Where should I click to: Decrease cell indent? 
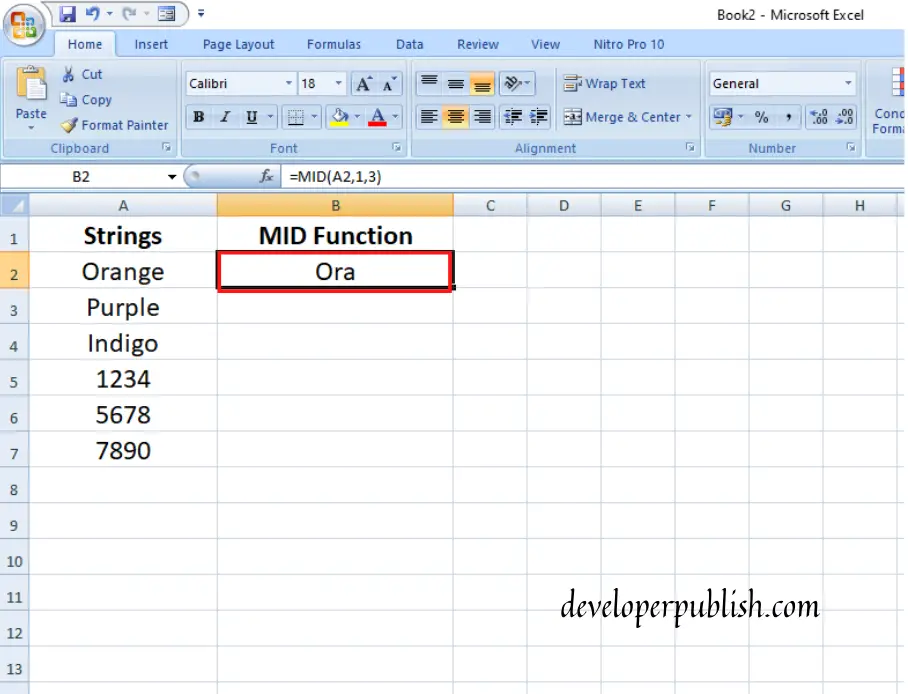click(512, 117)
